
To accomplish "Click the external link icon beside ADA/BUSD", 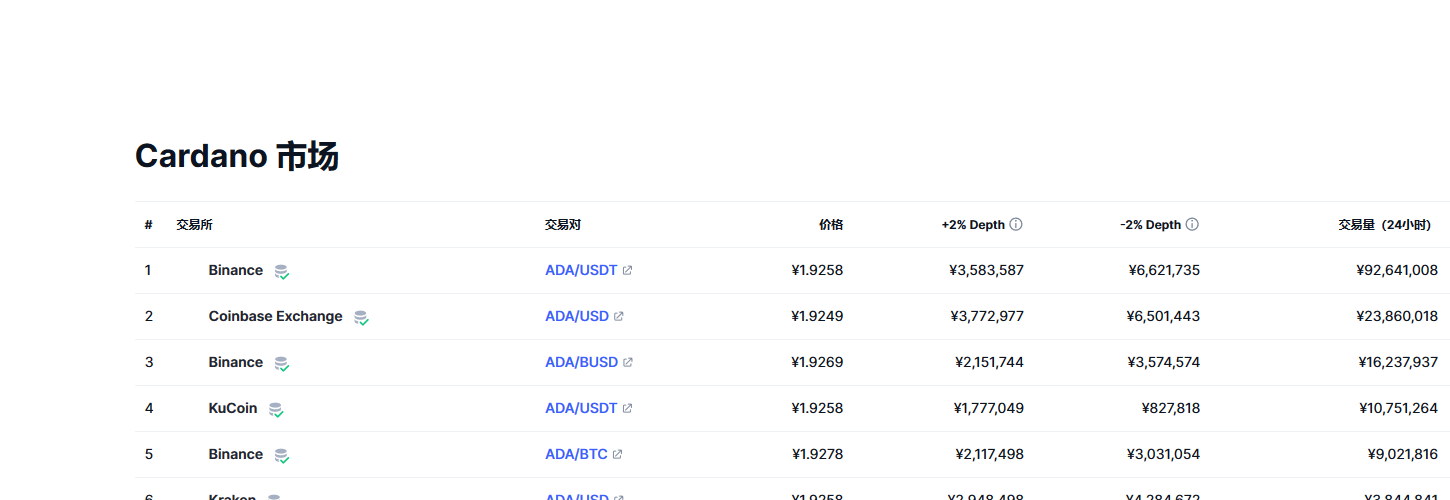I will point(627,363).
